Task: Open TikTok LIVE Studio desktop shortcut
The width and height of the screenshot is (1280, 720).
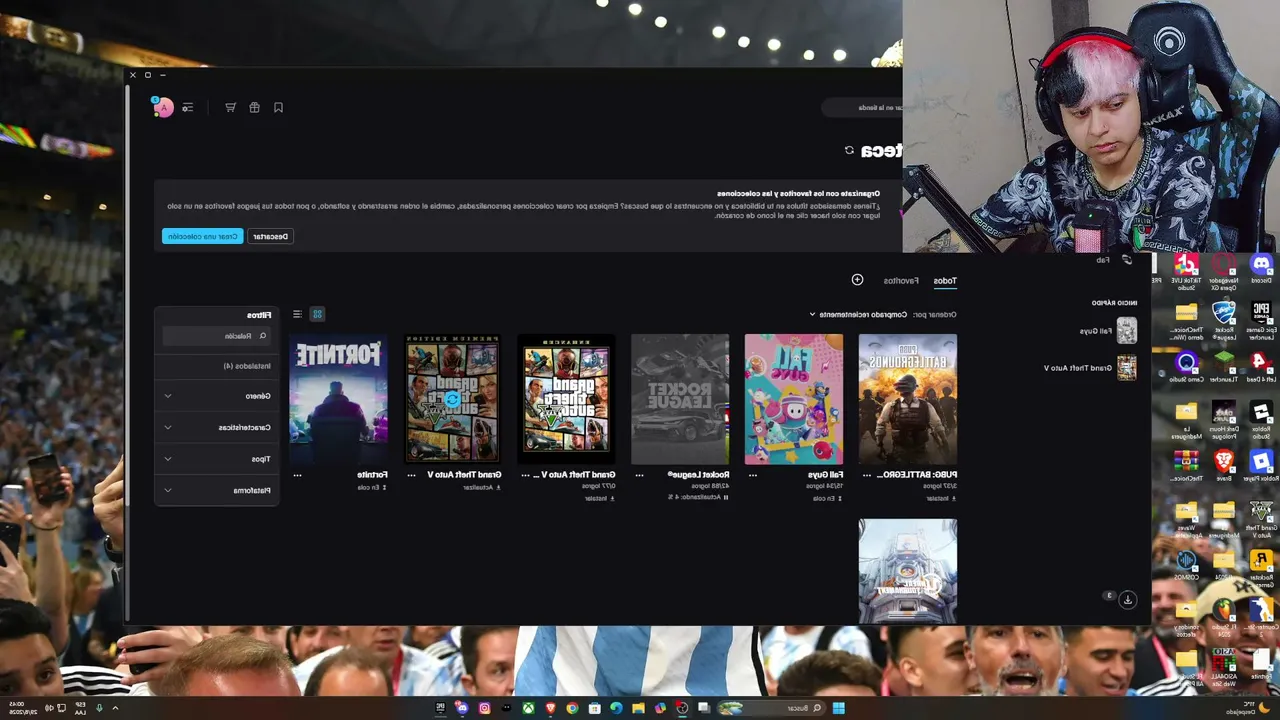Action: 1186,270
